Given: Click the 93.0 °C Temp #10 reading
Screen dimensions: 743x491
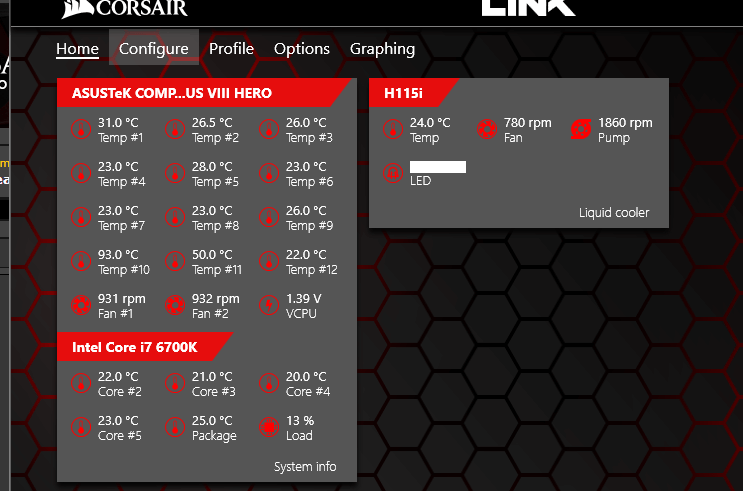Looking at the screenshot, I should click(118, 255).
